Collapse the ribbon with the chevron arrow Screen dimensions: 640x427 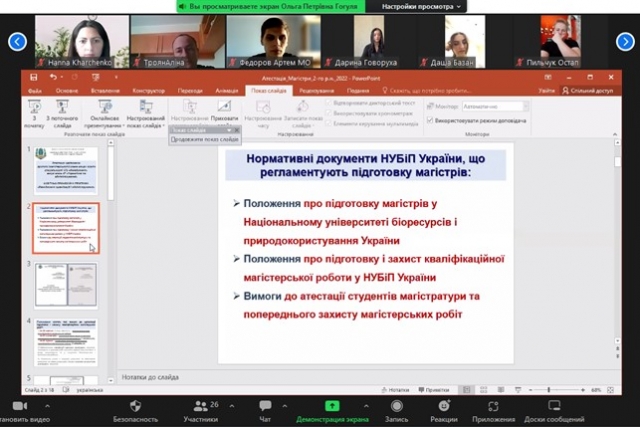tap(615, 134)
